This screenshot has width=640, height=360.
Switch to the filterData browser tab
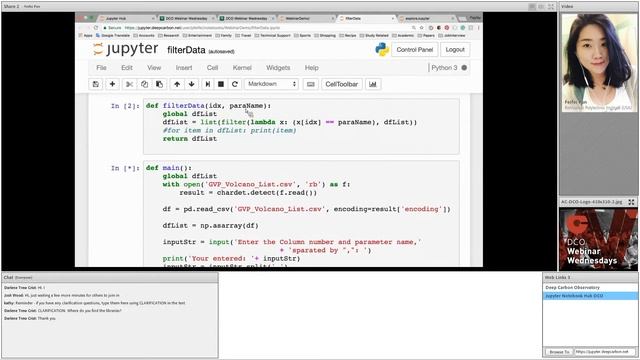(366, 18)
